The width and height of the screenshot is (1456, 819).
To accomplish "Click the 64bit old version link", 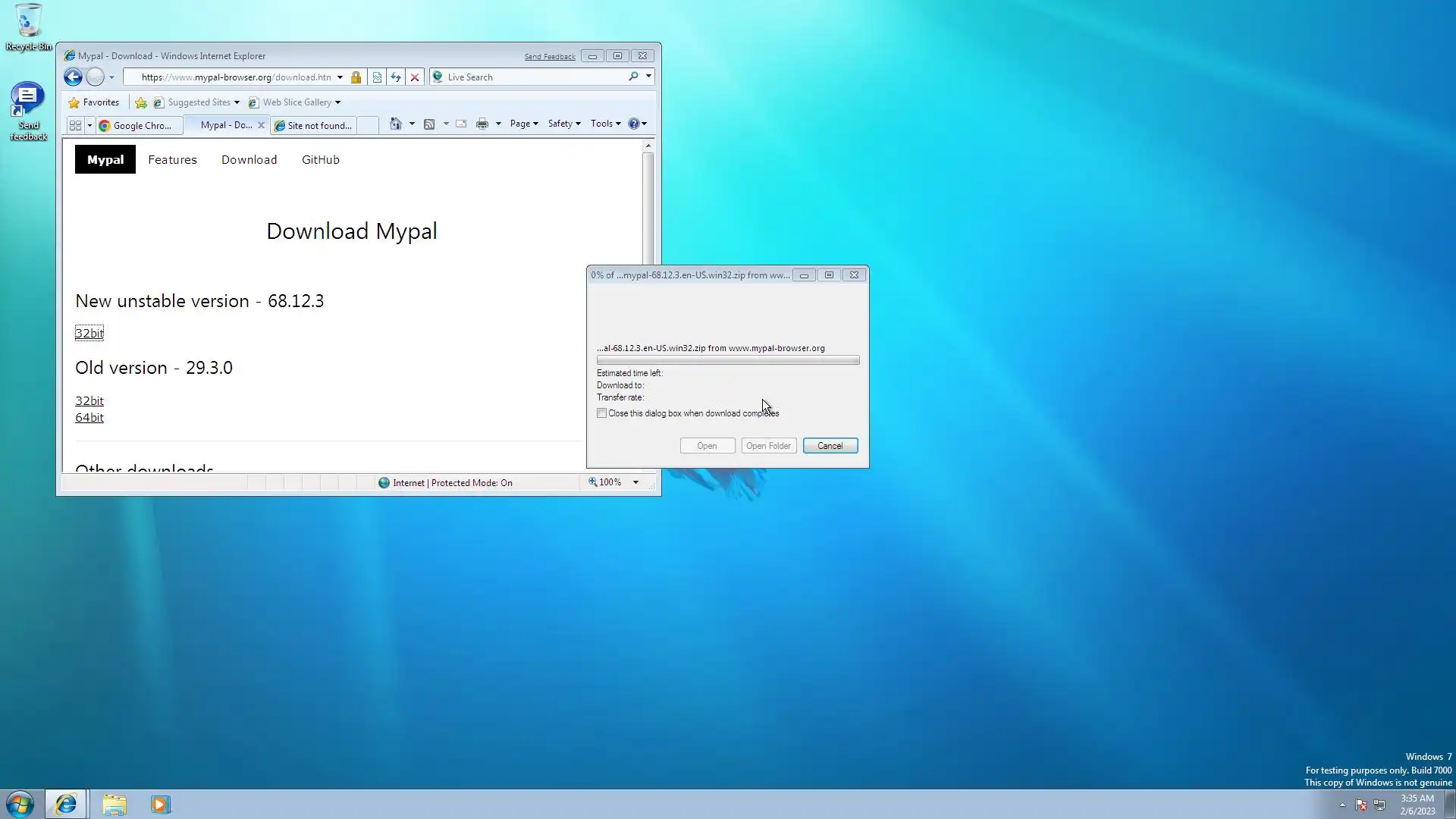I will coord(89,418).
